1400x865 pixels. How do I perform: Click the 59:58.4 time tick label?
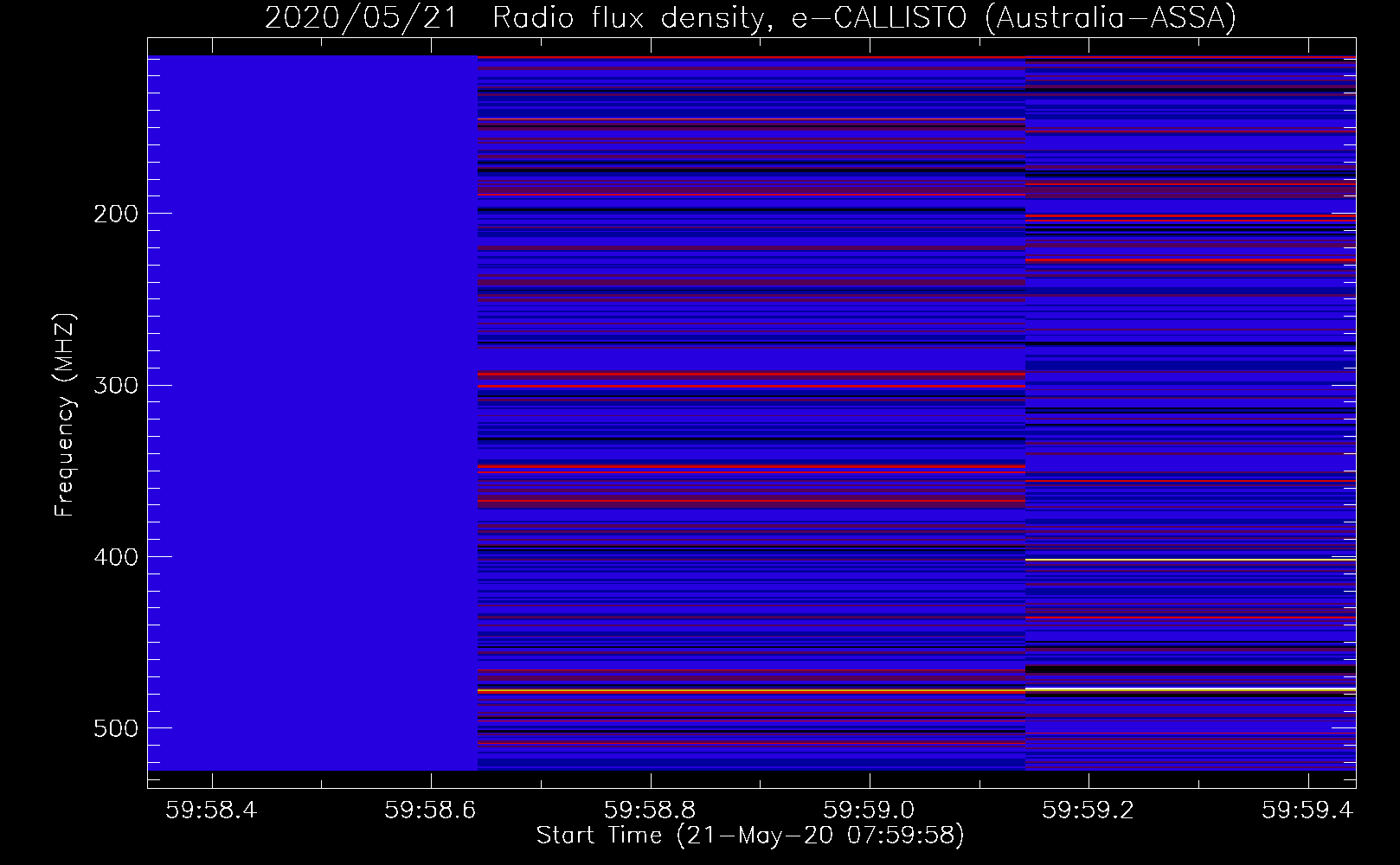tap(211, 810)
